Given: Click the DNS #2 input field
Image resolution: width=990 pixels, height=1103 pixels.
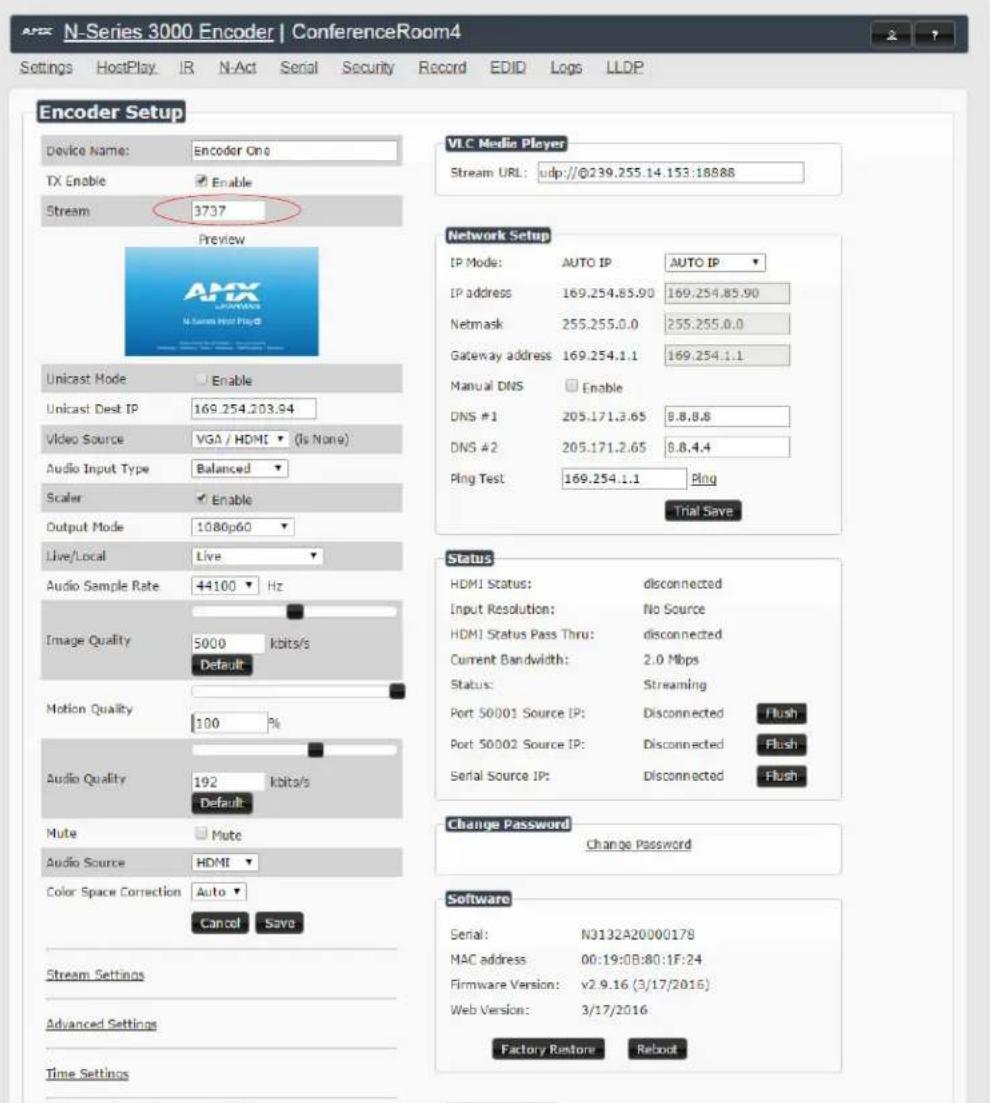Looking at the screenshot, I should pyautogui.click(x=727, y=447).
